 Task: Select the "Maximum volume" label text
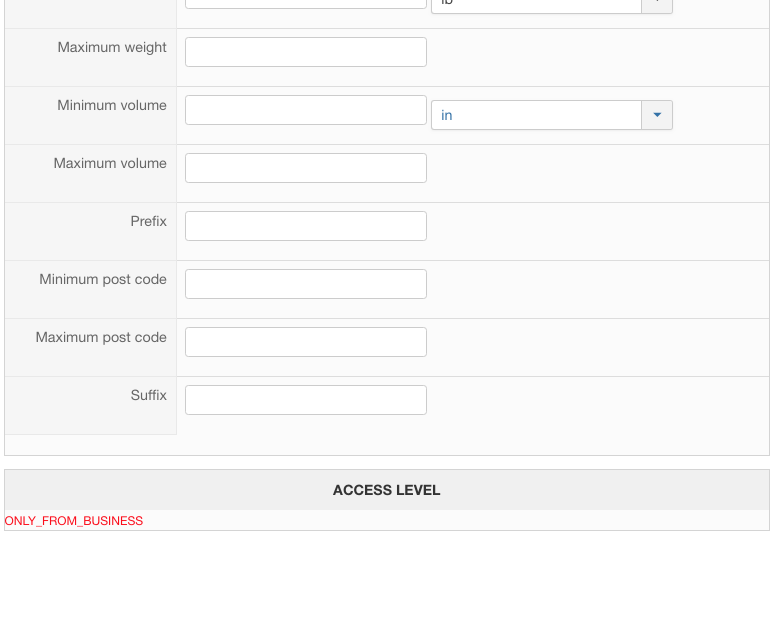[110, 163]
